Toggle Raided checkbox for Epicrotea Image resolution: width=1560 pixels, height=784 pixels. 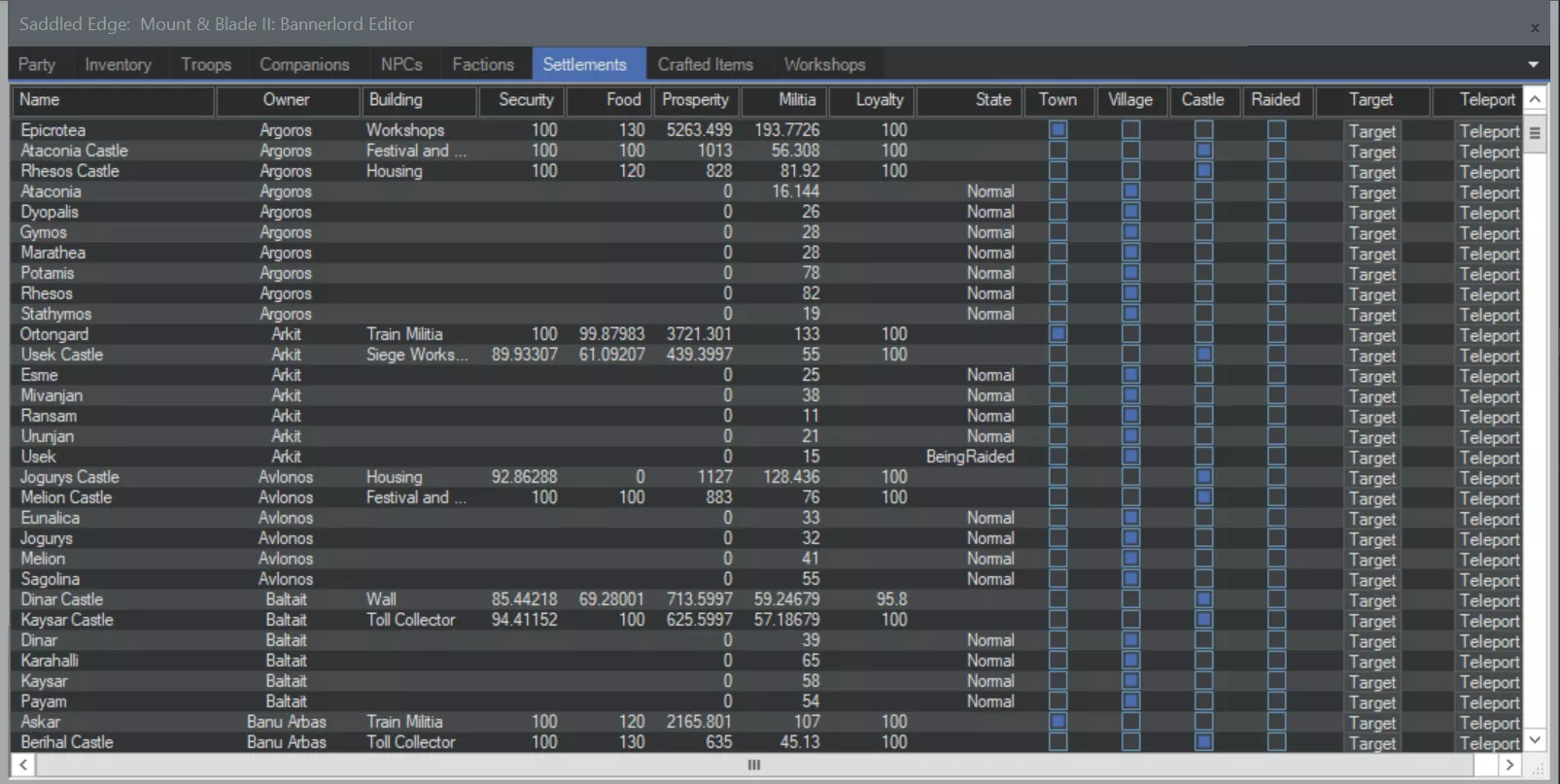[x=1277, y=130]
